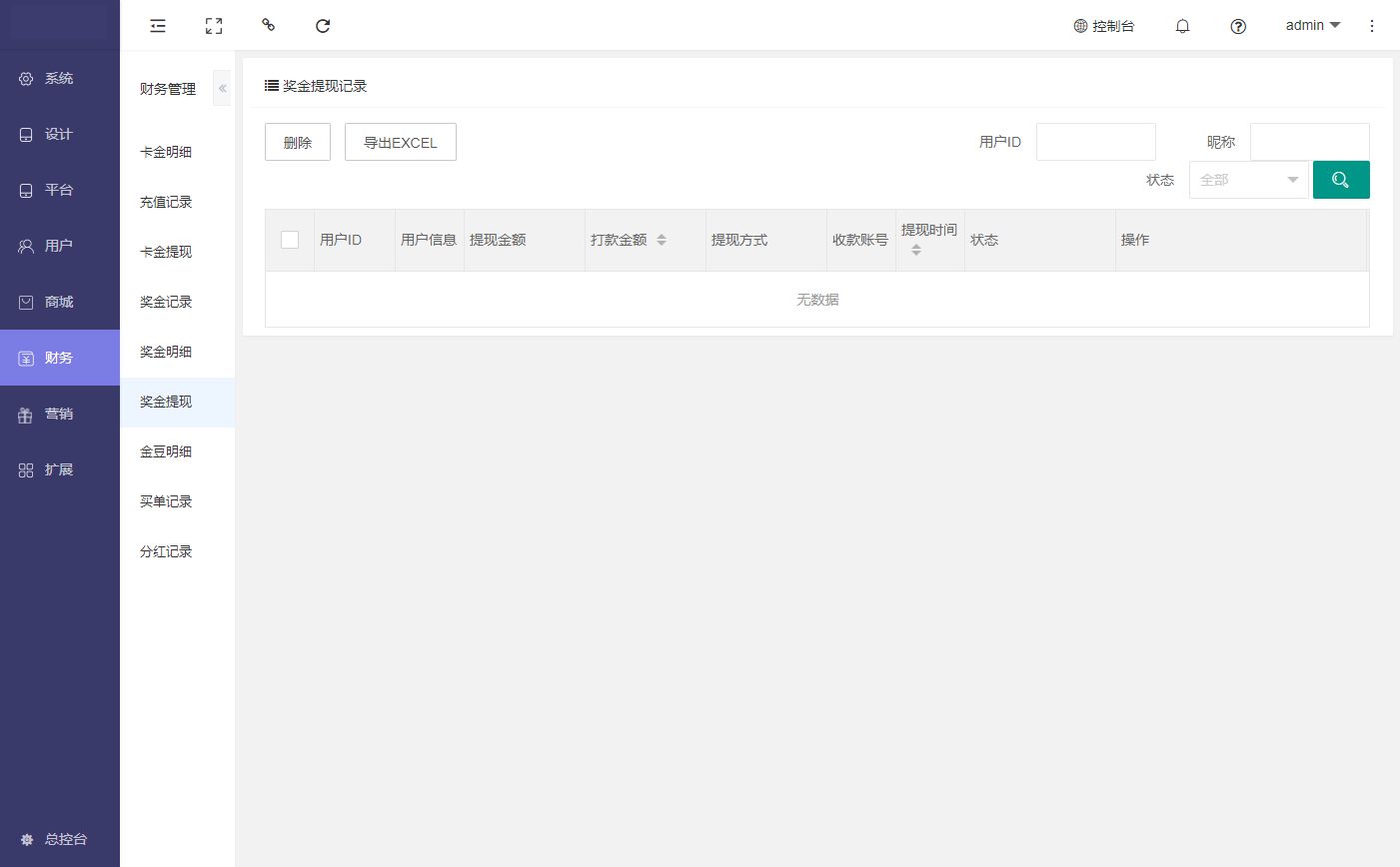Click the 删除 button
Viewport: 1400px width, 867px height.
coord(298,143)
